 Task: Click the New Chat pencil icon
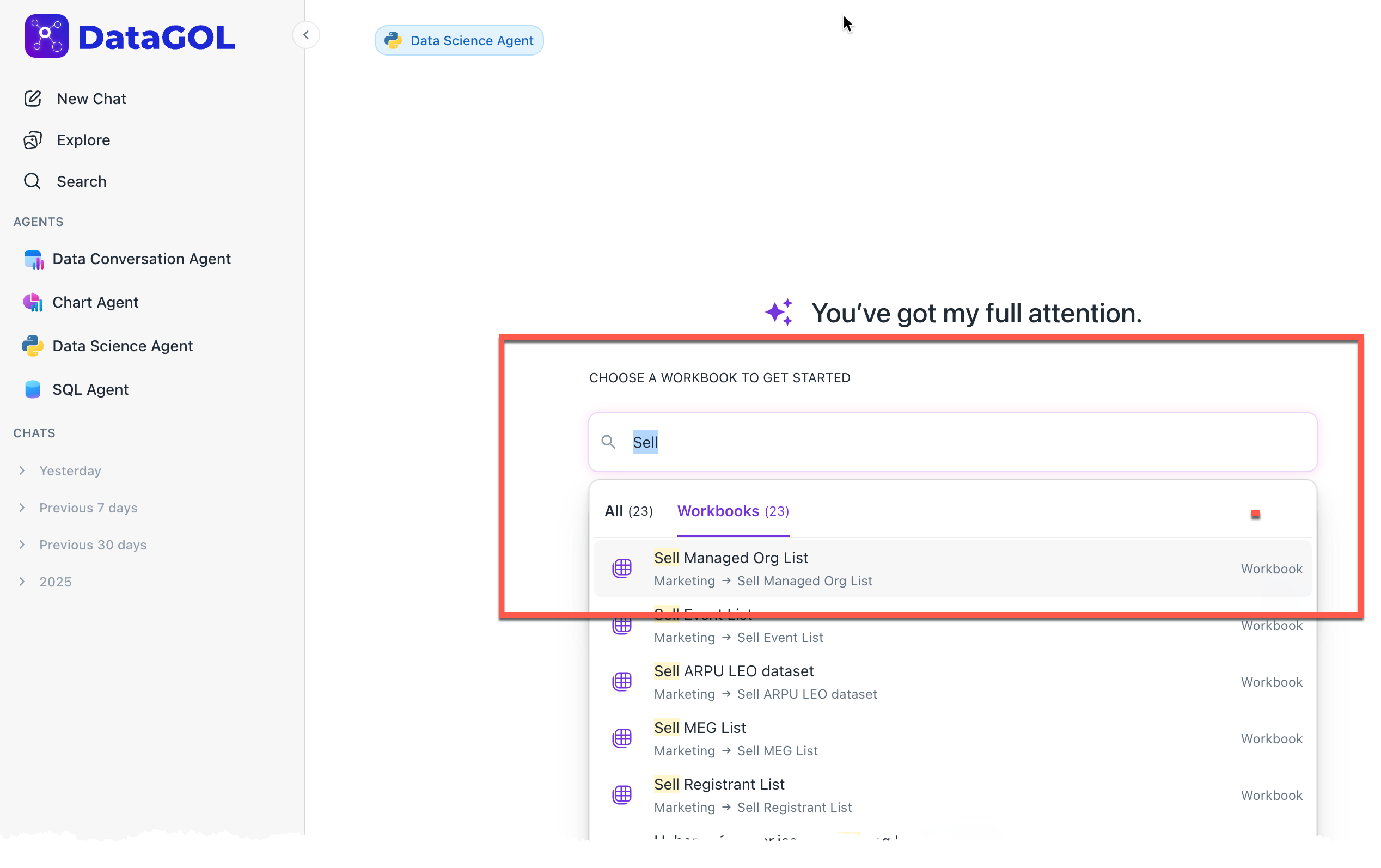point(33,99)
